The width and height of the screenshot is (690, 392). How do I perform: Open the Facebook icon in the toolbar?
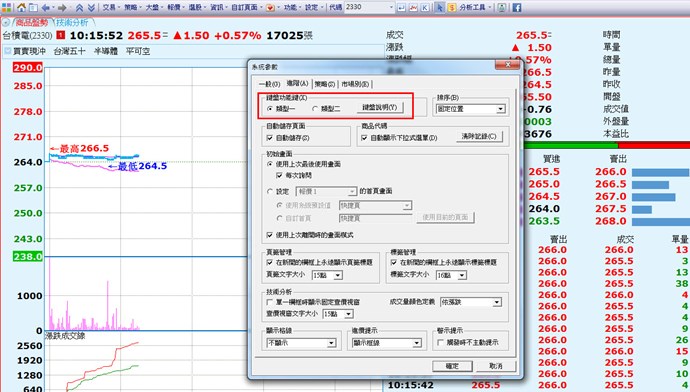tap(517, 7)
